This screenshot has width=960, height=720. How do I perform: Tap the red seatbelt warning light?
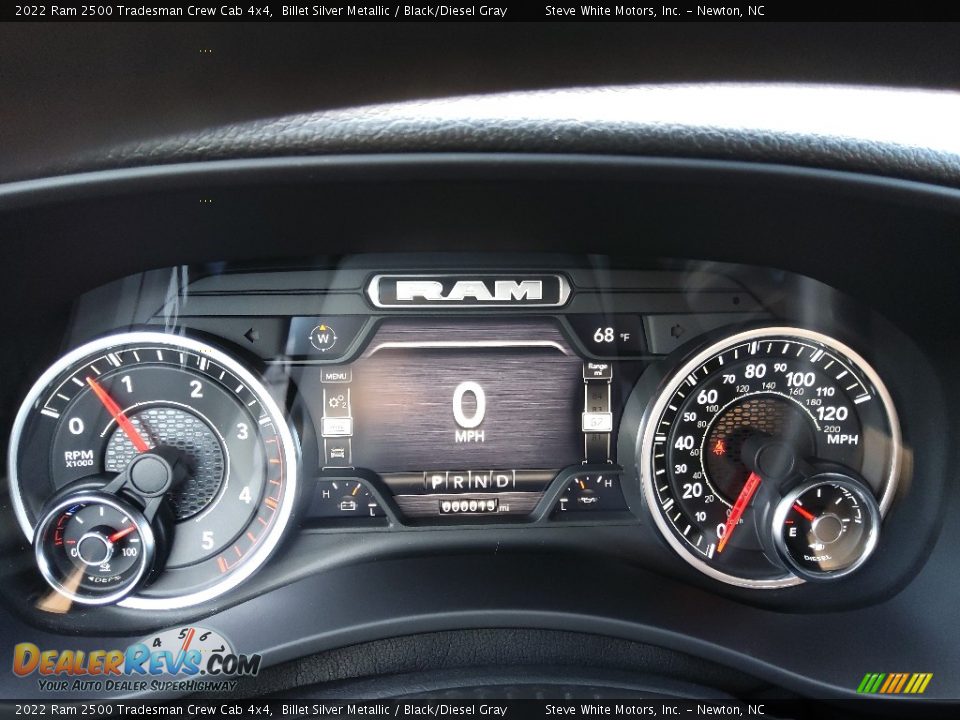click(719, 448)
